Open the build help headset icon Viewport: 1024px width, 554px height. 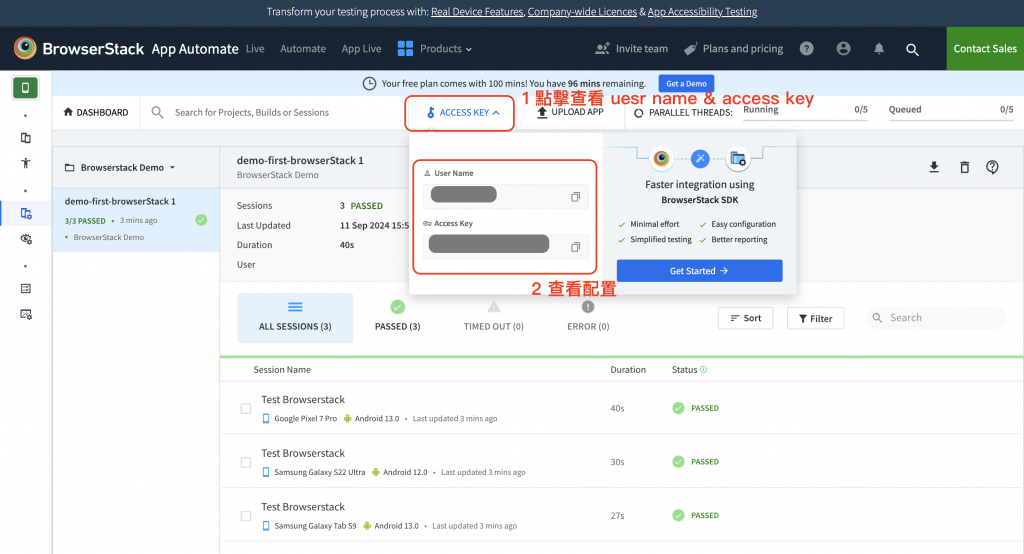pos(992,167)
